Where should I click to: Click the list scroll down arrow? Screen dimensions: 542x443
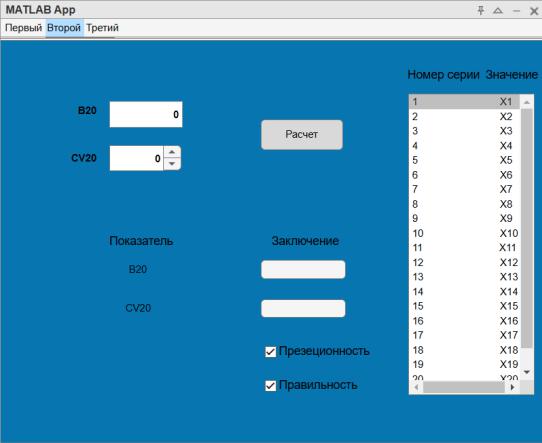pos(527,372)
